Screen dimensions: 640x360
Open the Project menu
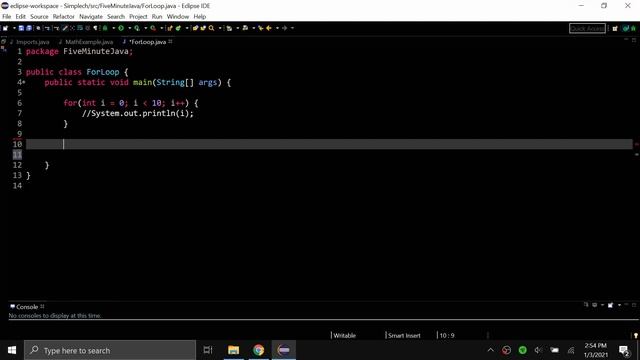(138, 17)
